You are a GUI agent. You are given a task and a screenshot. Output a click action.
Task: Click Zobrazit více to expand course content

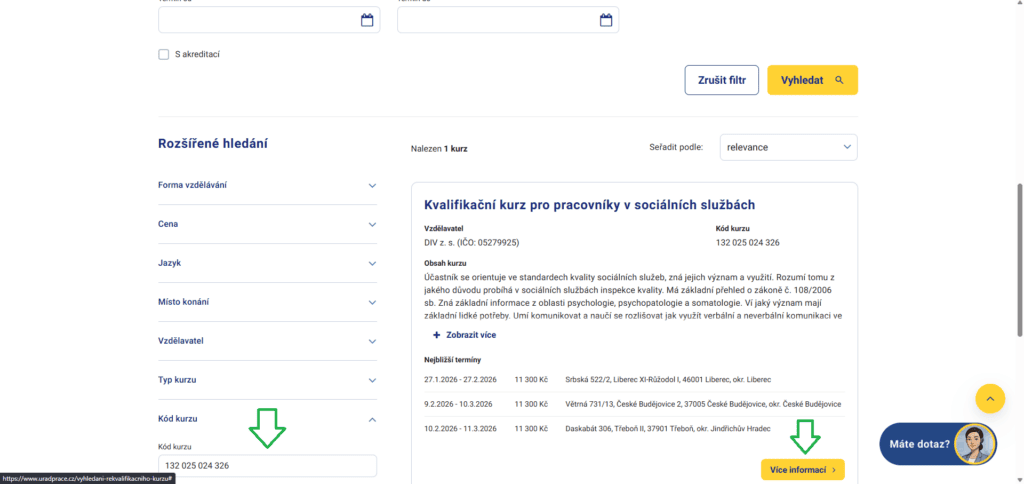tap(464, 335)
